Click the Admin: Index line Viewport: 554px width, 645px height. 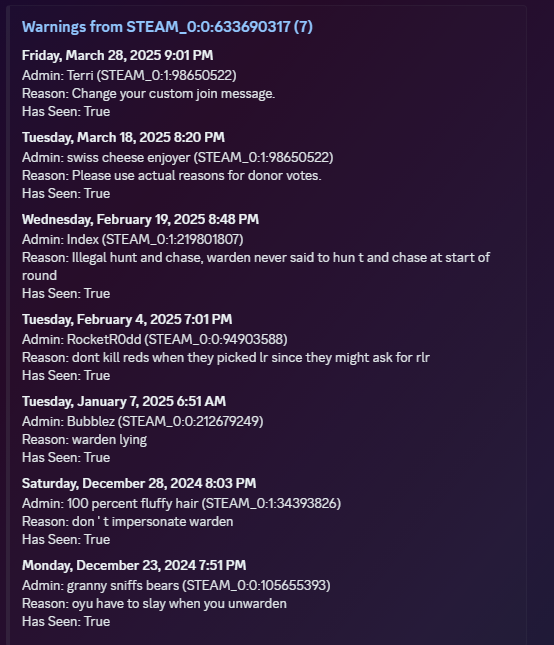pos(132,239)
